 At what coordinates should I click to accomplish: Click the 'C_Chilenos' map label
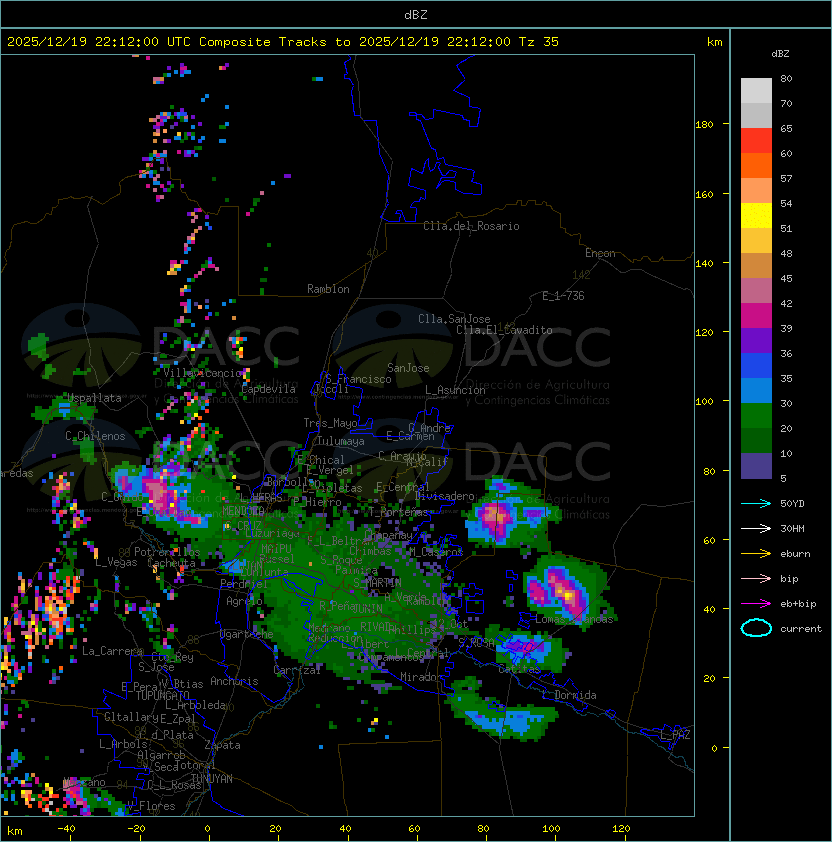click(95, 436)
